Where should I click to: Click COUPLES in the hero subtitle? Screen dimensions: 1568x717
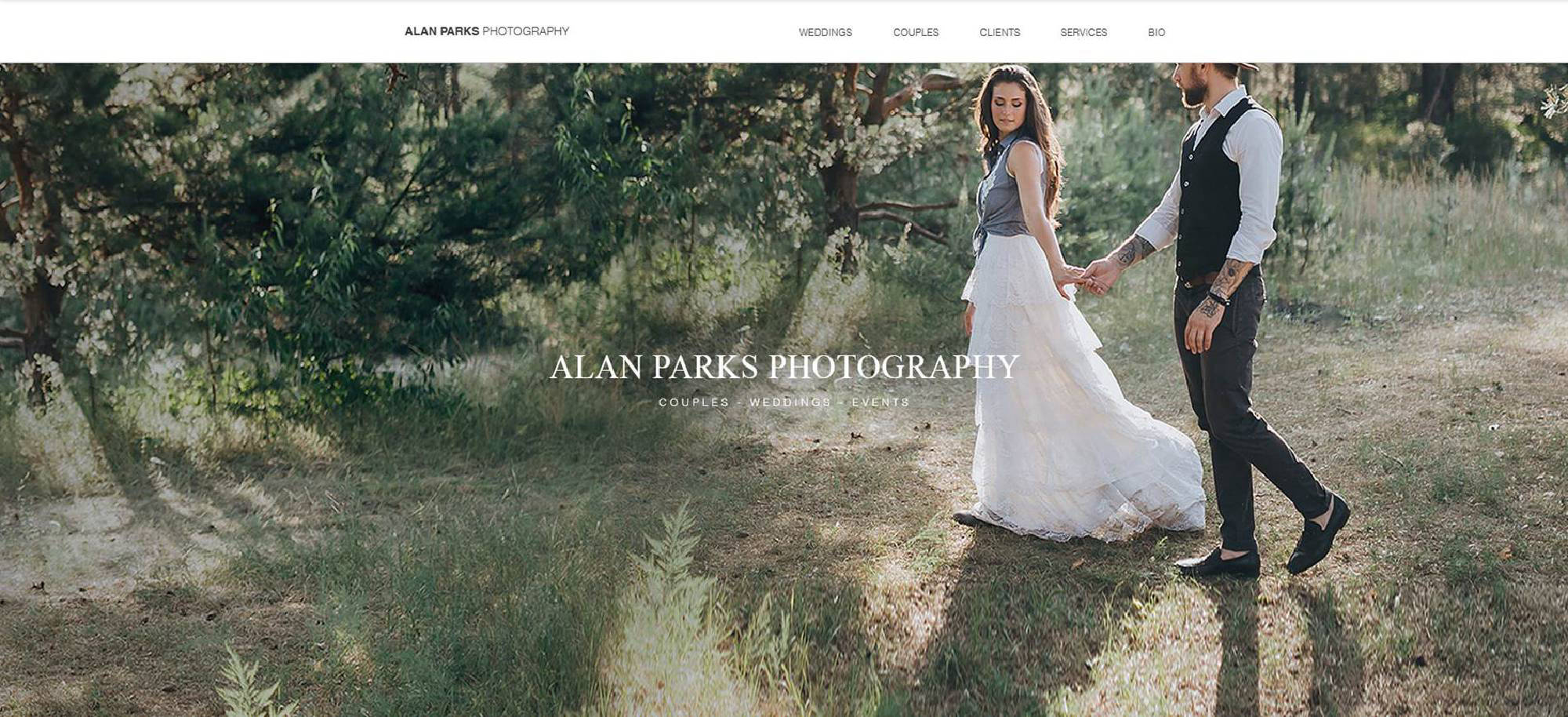pyautogui.click(x=694, y=402)
